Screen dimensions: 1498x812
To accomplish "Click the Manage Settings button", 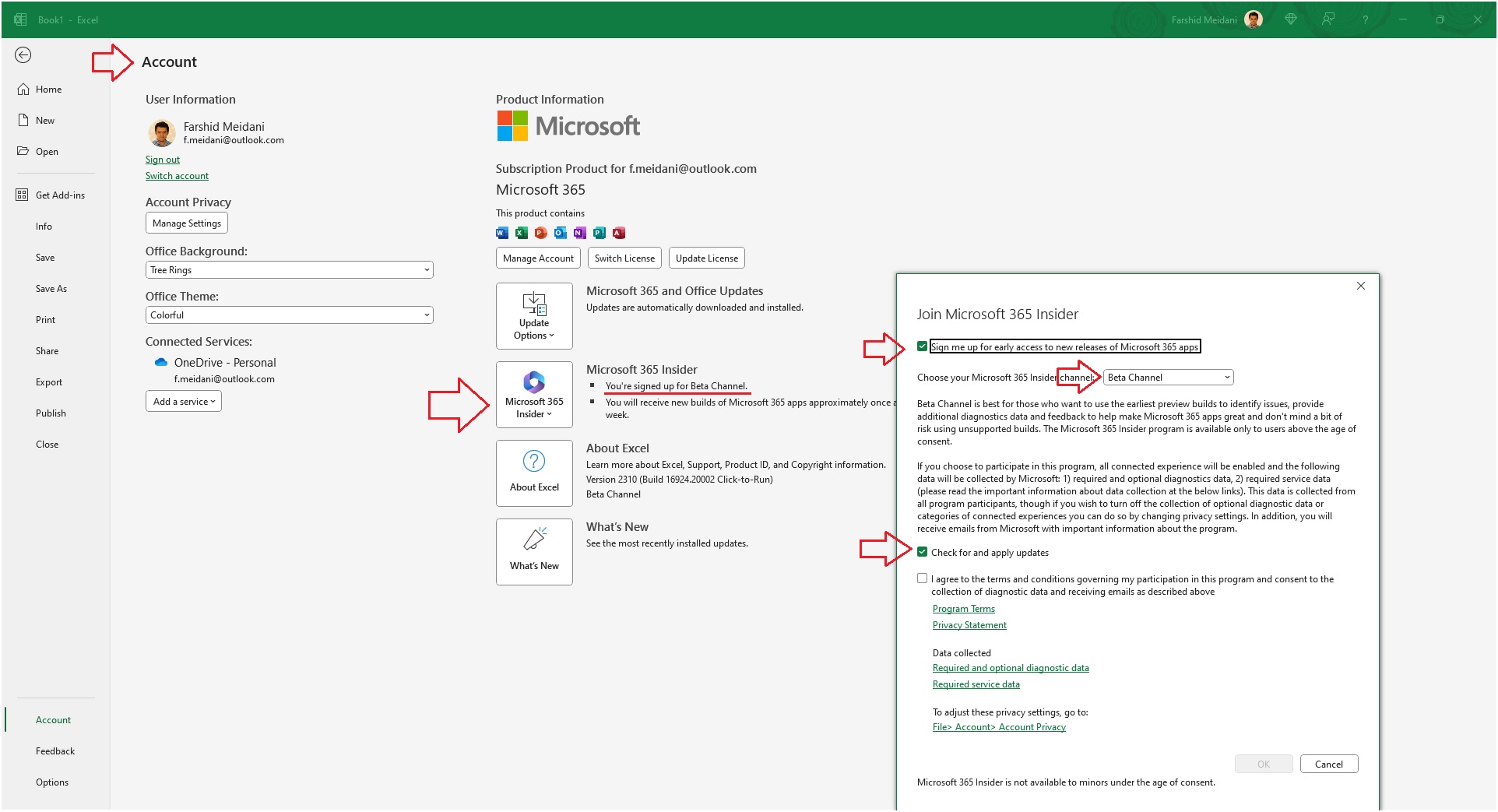I will [x=187, y=223].
